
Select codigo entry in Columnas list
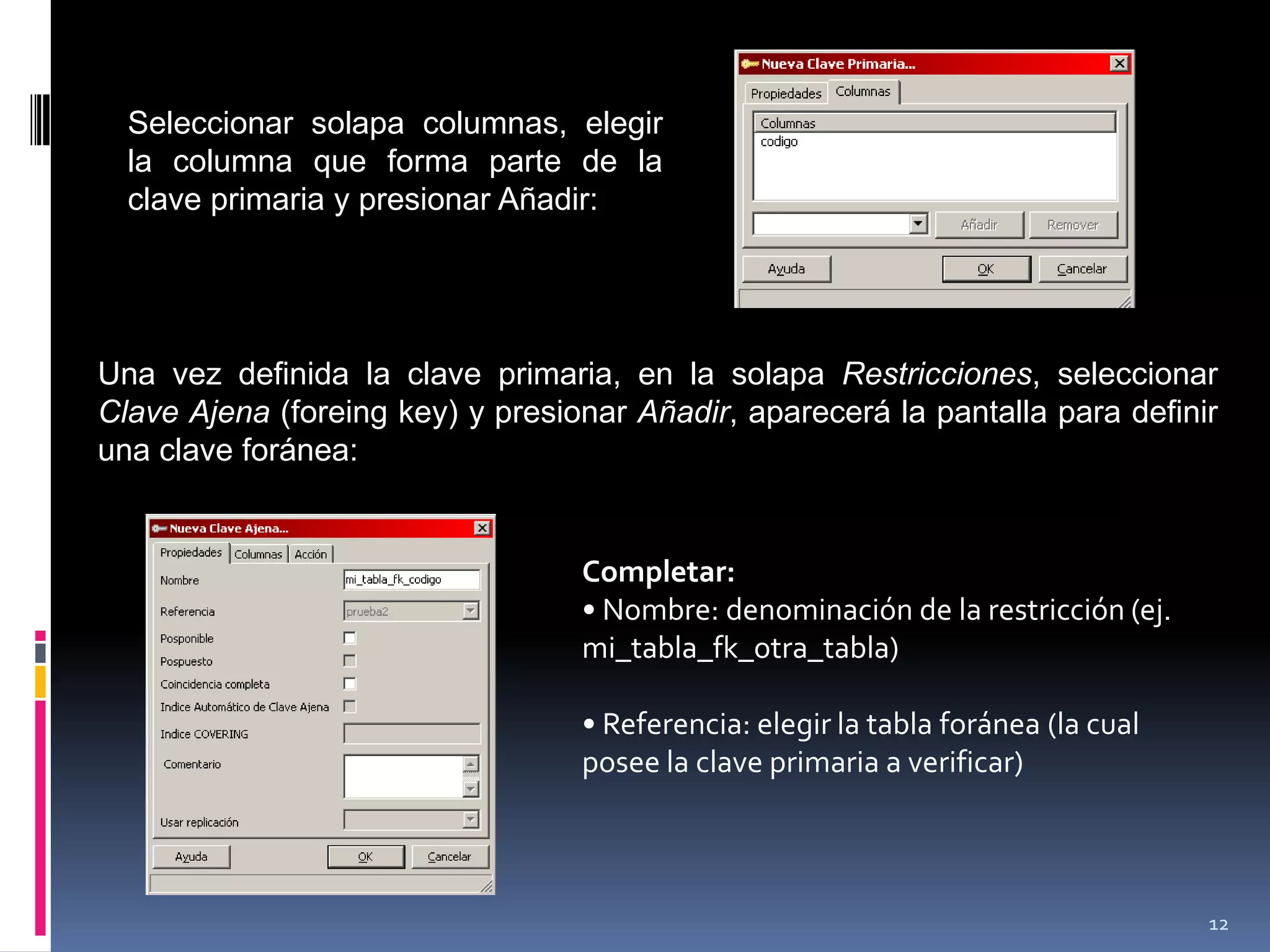click(x=779, y=142)
